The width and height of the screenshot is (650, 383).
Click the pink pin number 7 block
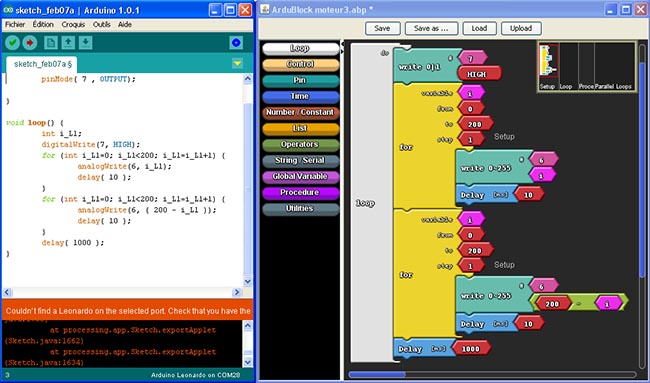coord(473,58)
